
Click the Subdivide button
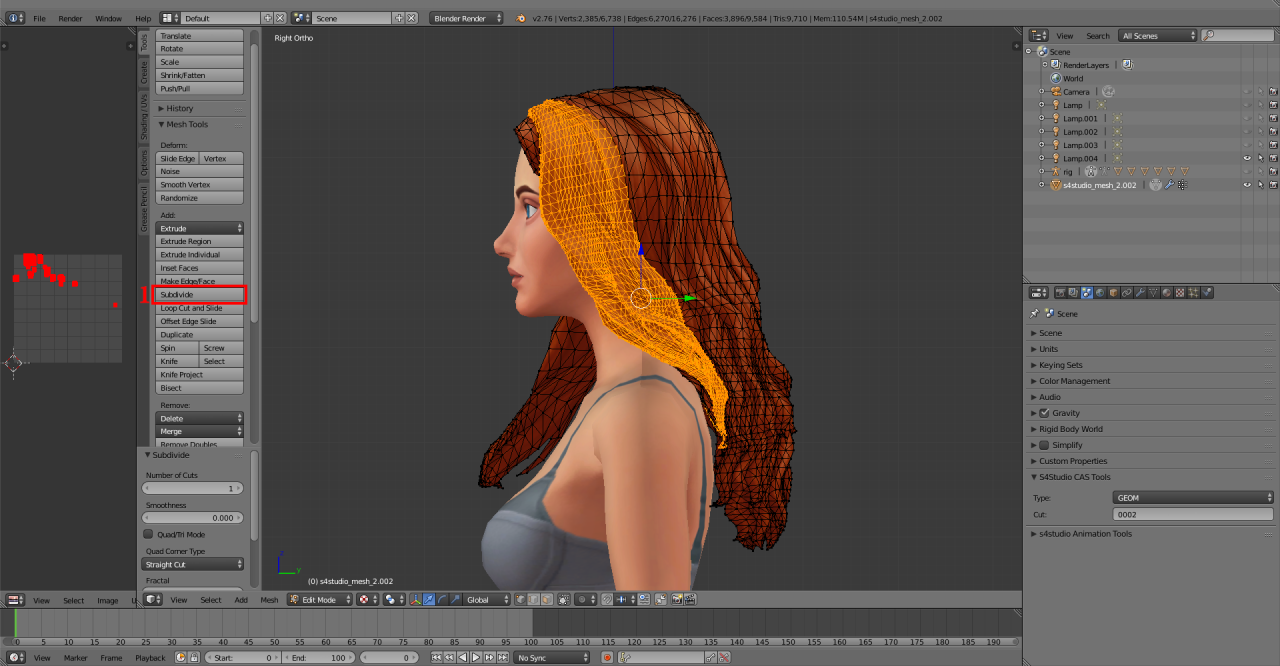coord(200,295)
